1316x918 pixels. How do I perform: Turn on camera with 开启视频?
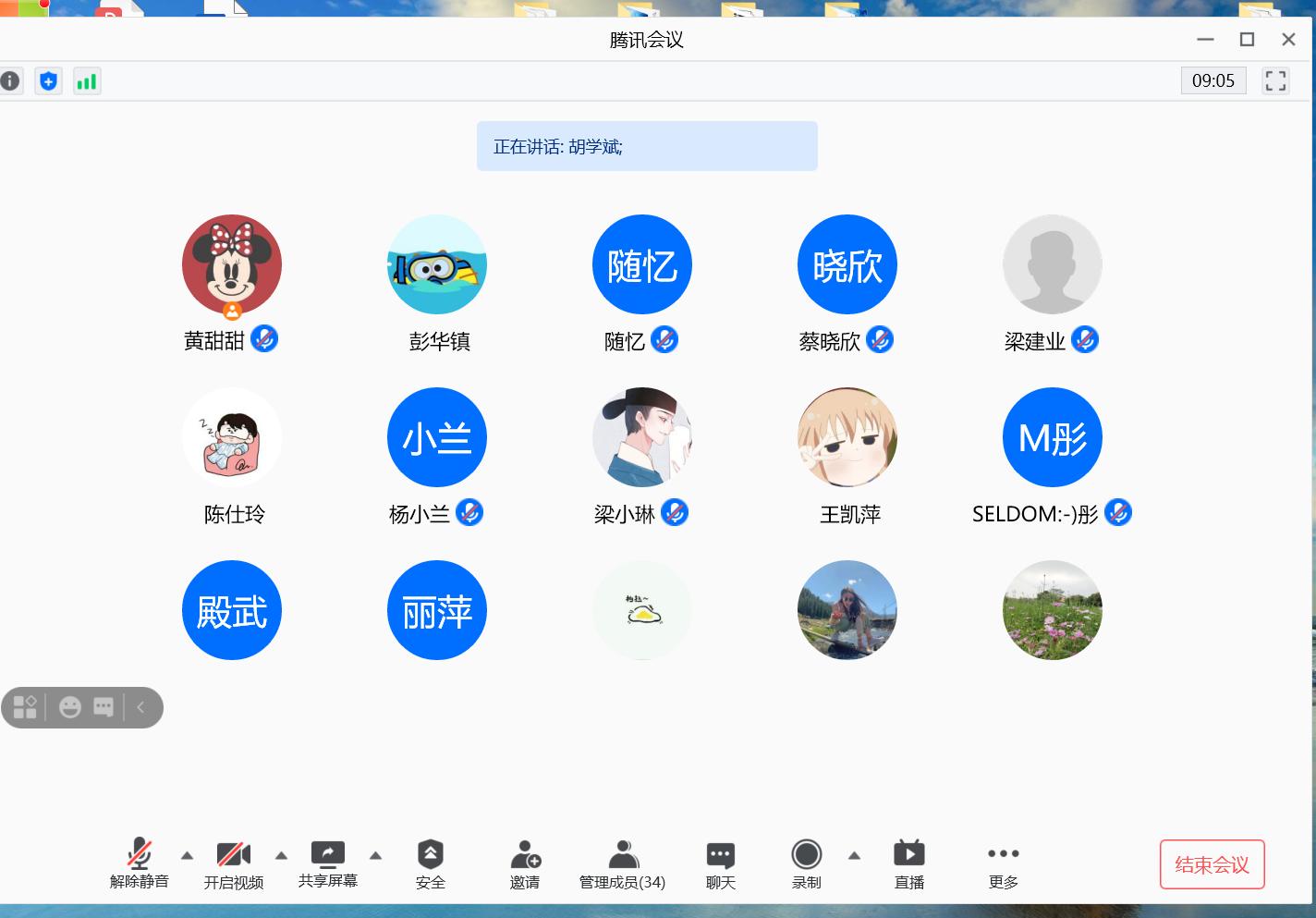click(x=234, y=863)
